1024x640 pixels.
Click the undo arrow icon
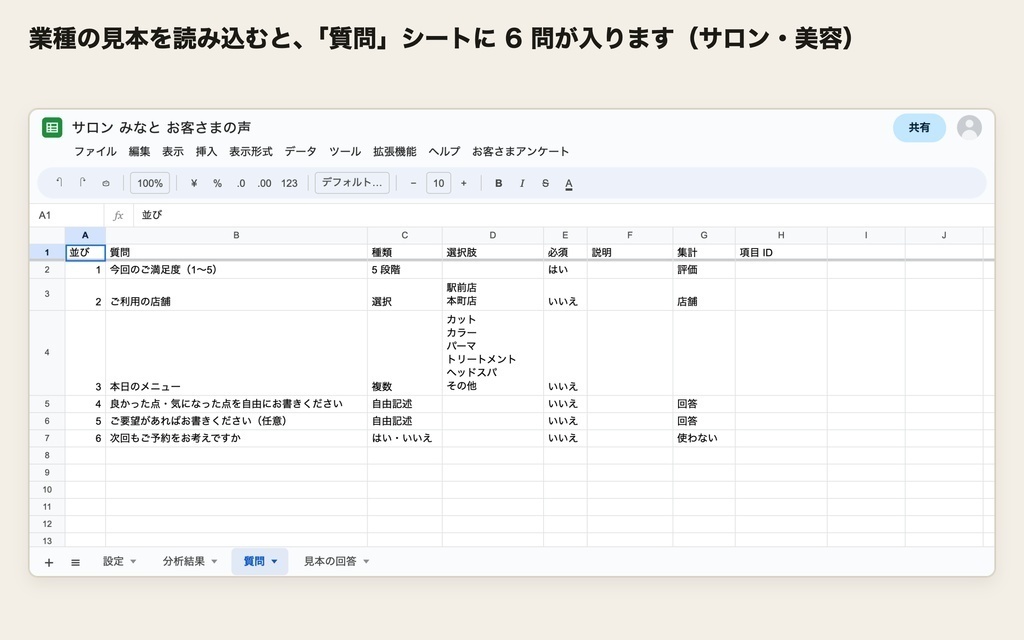click(59, 183)
